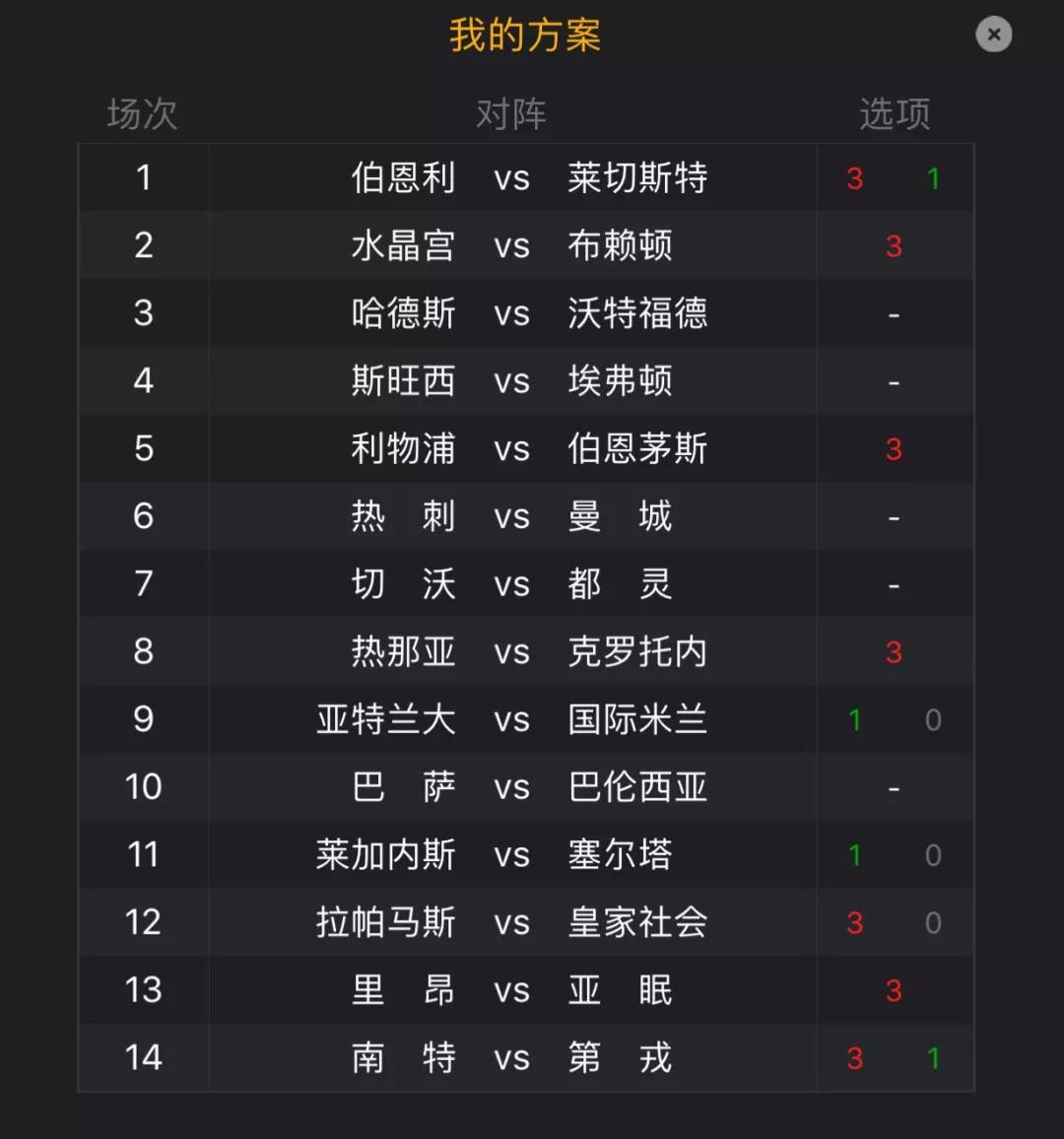1064x1139 pixels.
Task: Select the 热刺 vs 曼城 row
Action: click(x=526, y=516)
